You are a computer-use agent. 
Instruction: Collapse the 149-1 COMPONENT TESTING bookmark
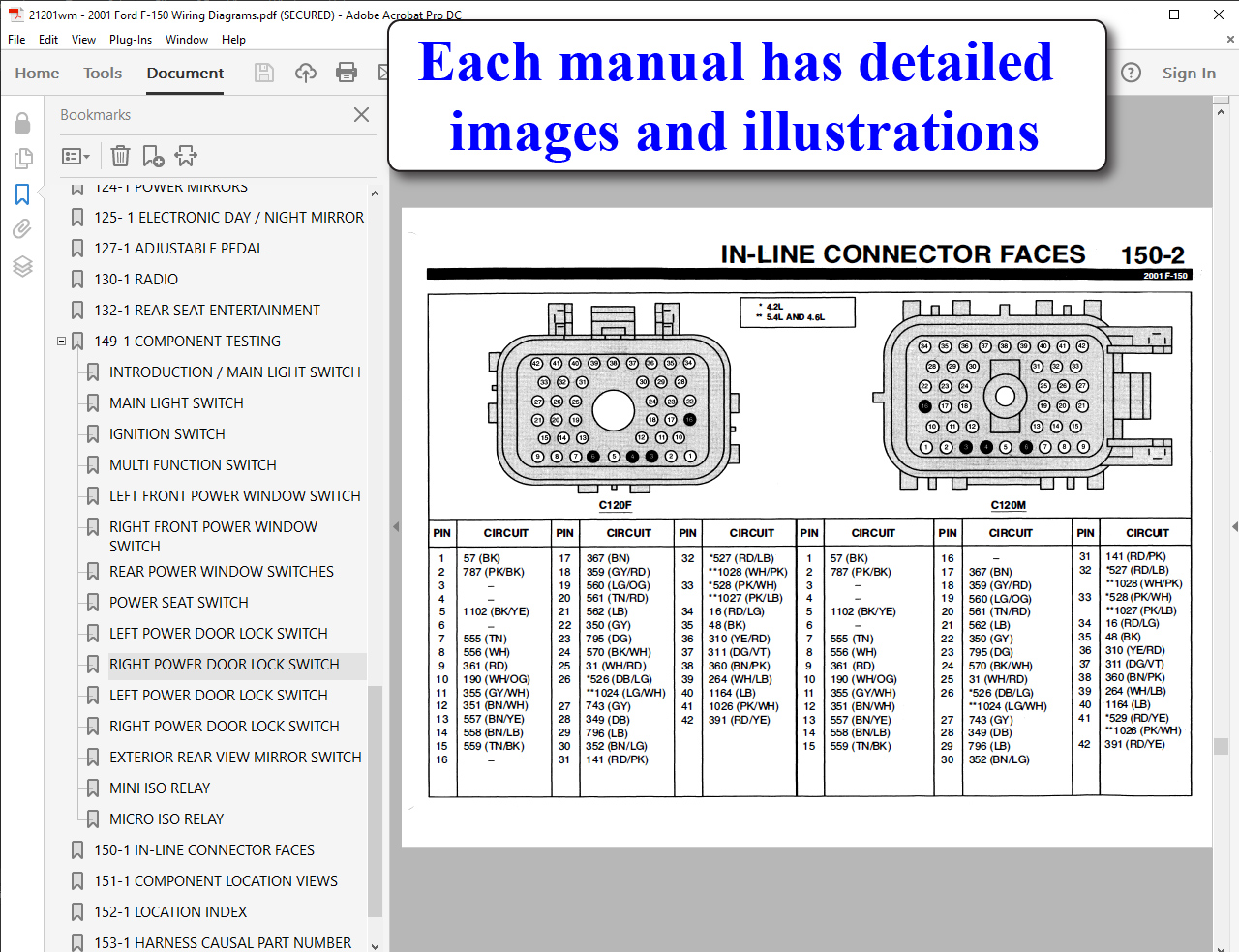pyautogui.click(x=61, y=341)
